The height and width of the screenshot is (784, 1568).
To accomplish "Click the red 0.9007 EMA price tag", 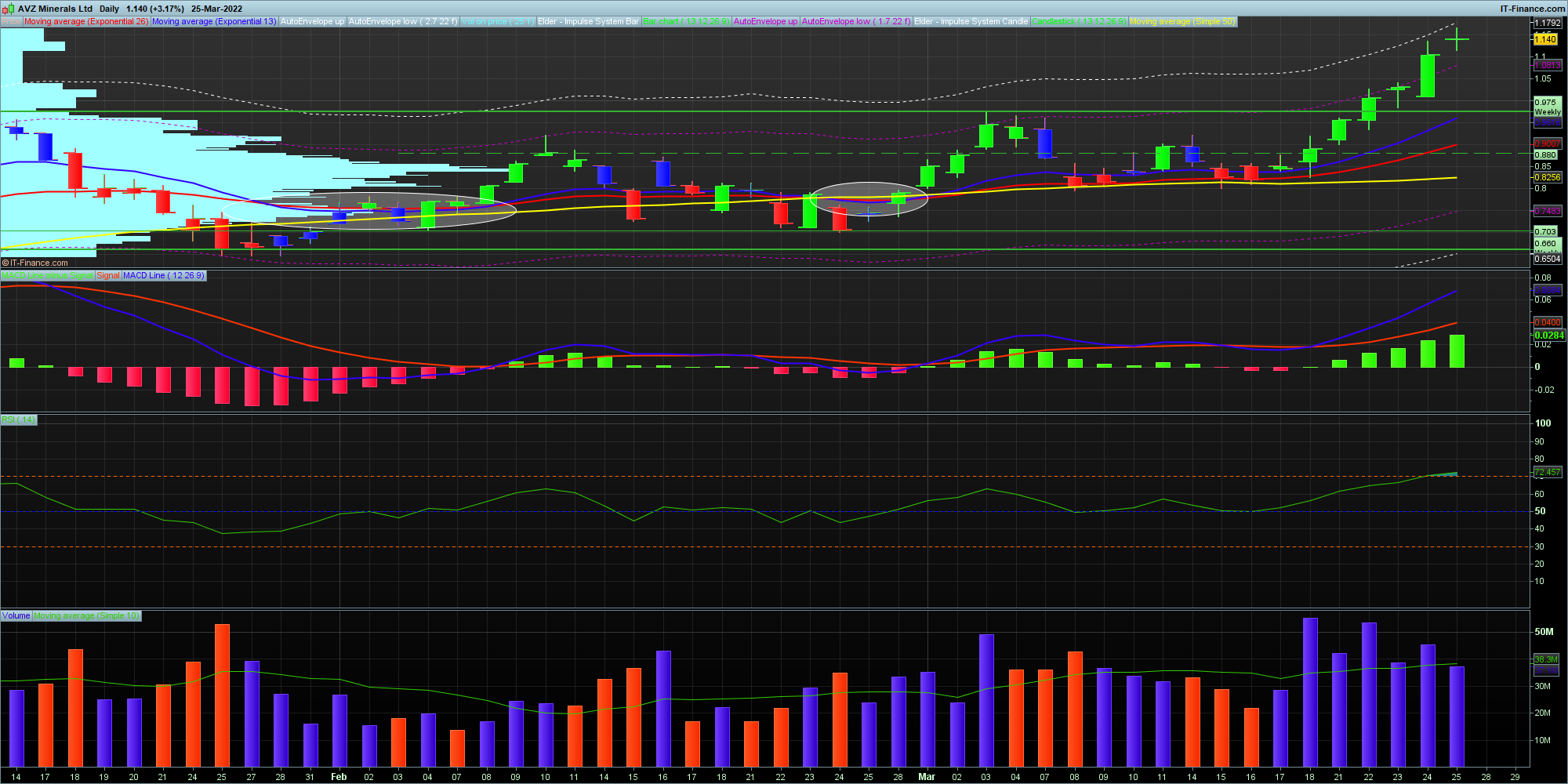I will [1548, 143].
